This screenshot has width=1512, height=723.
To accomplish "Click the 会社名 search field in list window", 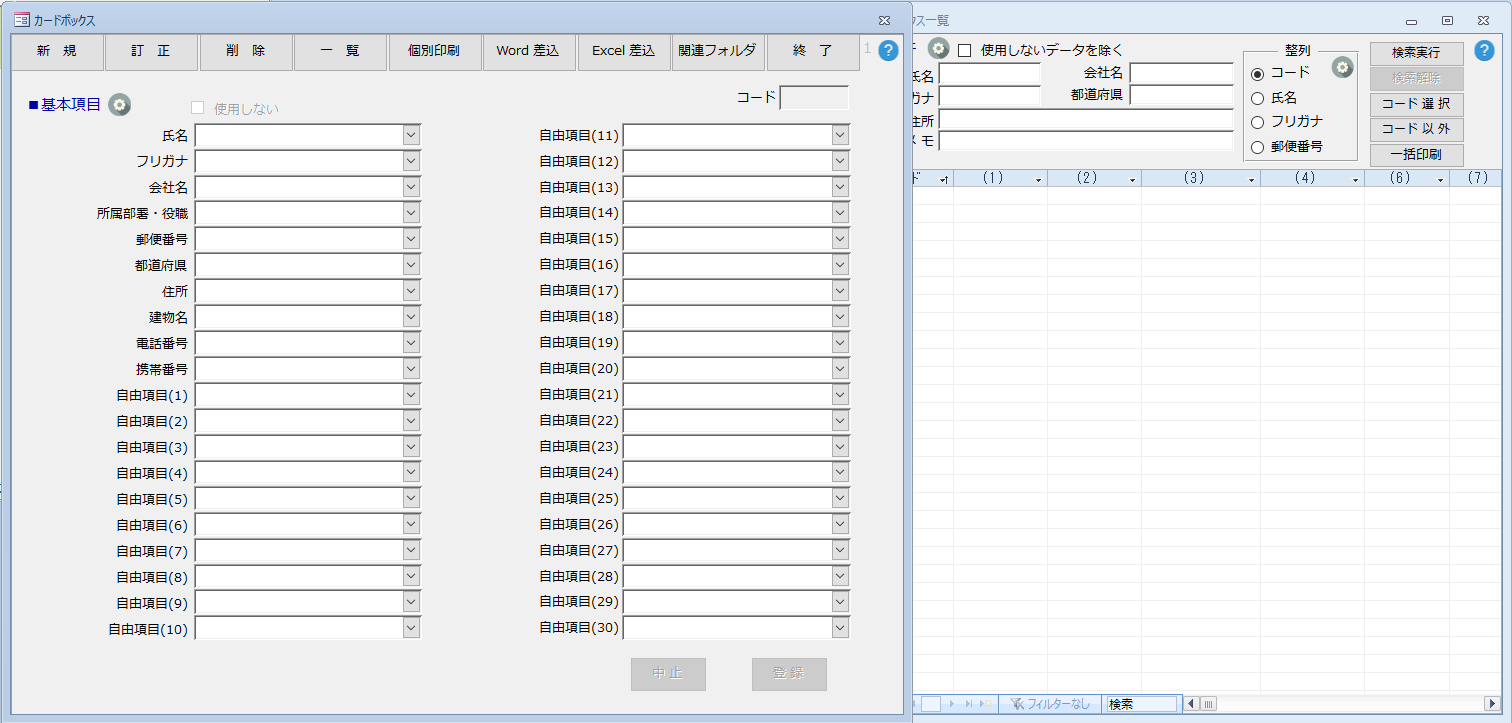I will 1182,73.
